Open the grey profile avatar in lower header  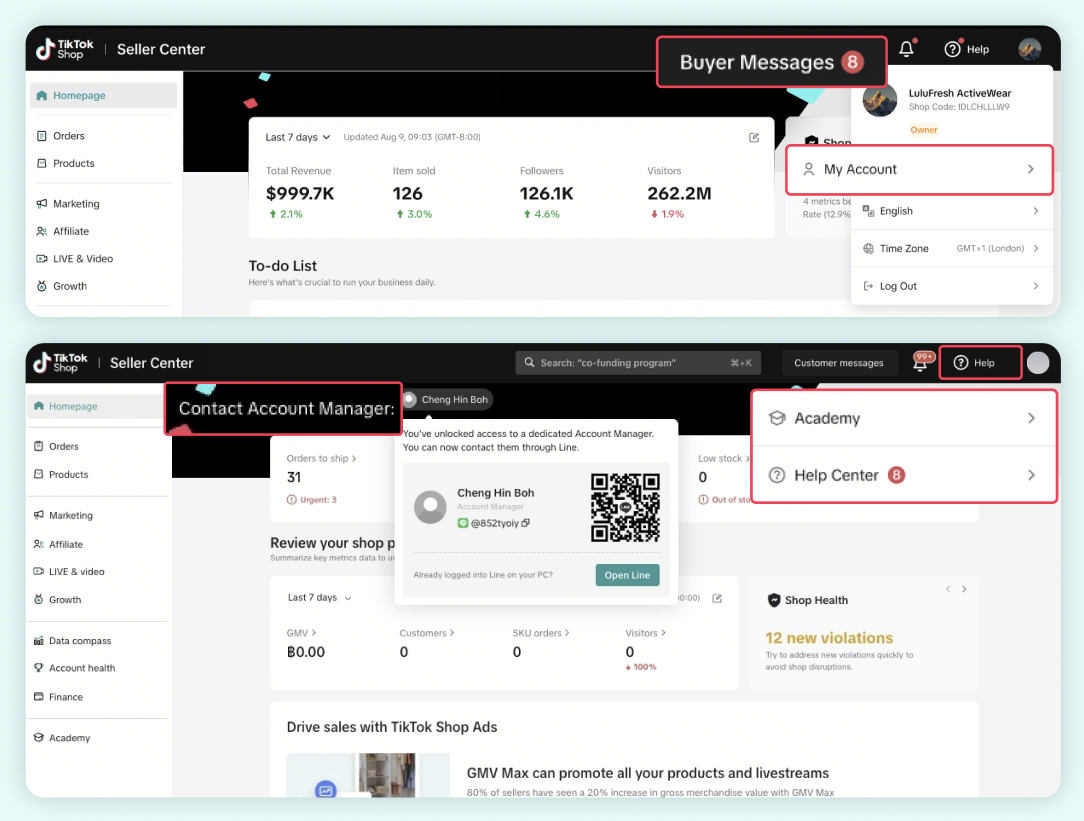[x=1038, y=363]
